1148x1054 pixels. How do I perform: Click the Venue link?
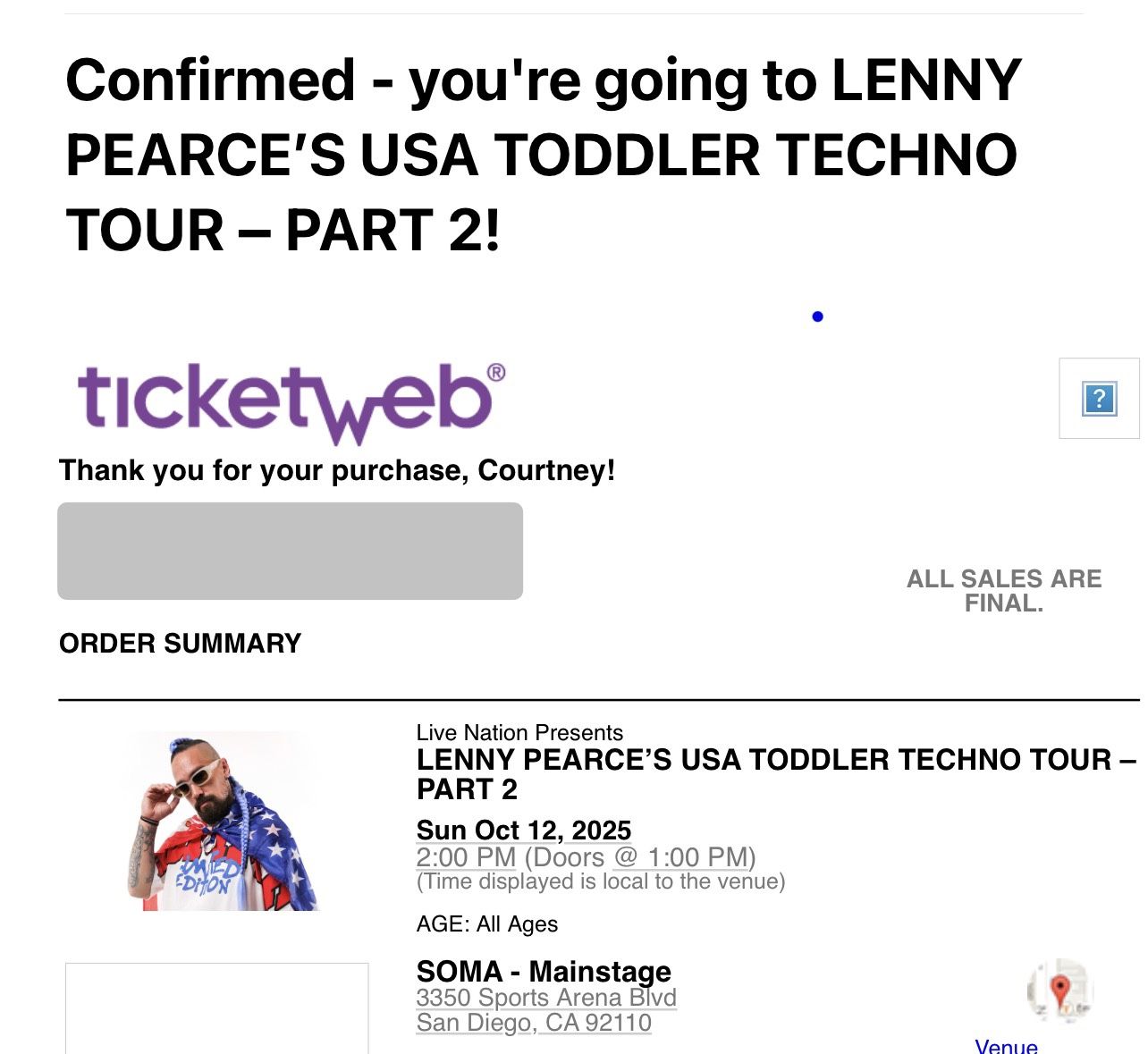1006,1046
